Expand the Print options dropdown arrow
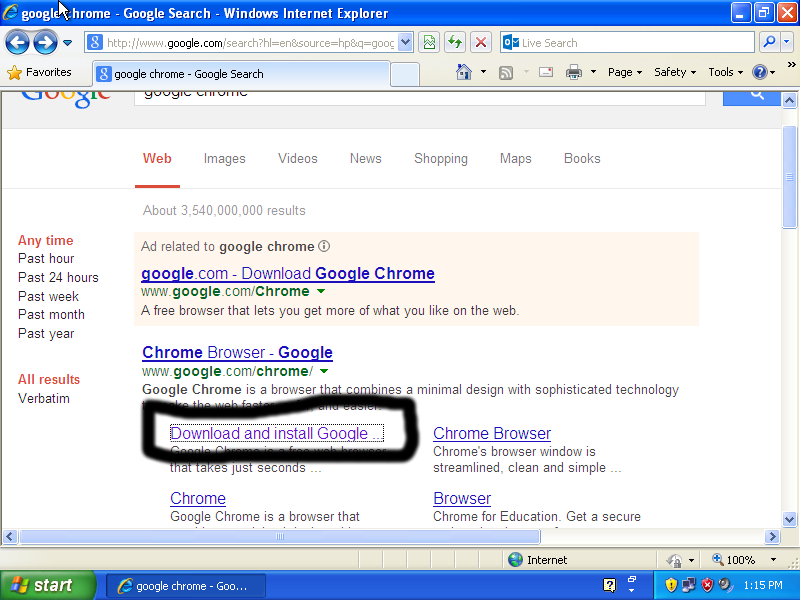This screenshot has width=800, height=600. pos(593,72)
